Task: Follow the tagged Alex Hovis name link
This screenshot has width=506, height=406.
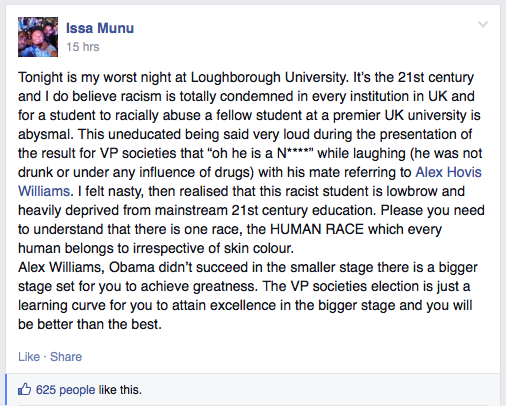Action: pyautogui.click(x=448, y=172)
